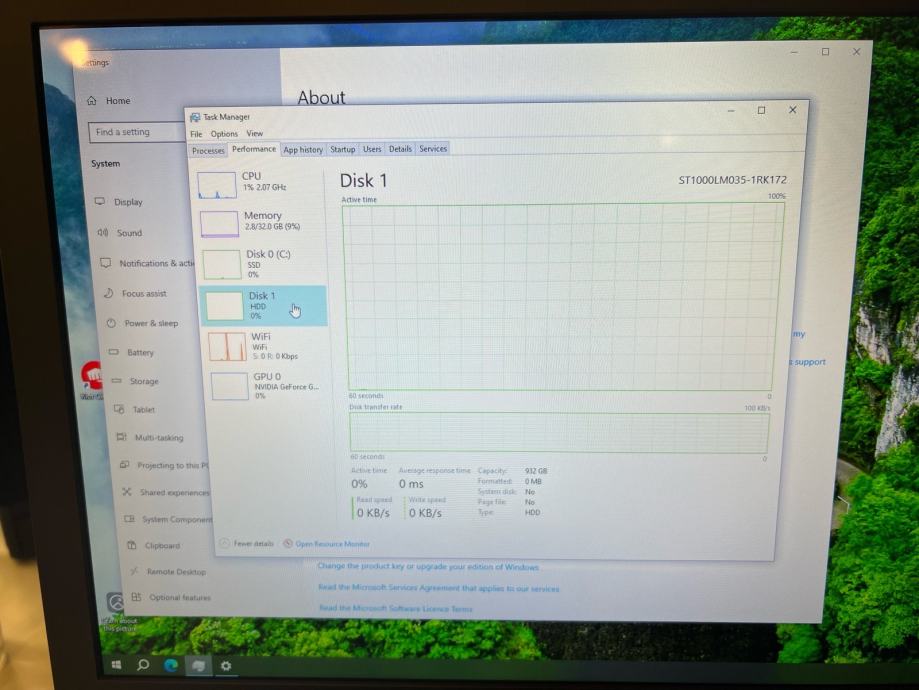The width and height of the screenshot is (919, 690).
Task: Open the Details tab
Action: (400, 149)
